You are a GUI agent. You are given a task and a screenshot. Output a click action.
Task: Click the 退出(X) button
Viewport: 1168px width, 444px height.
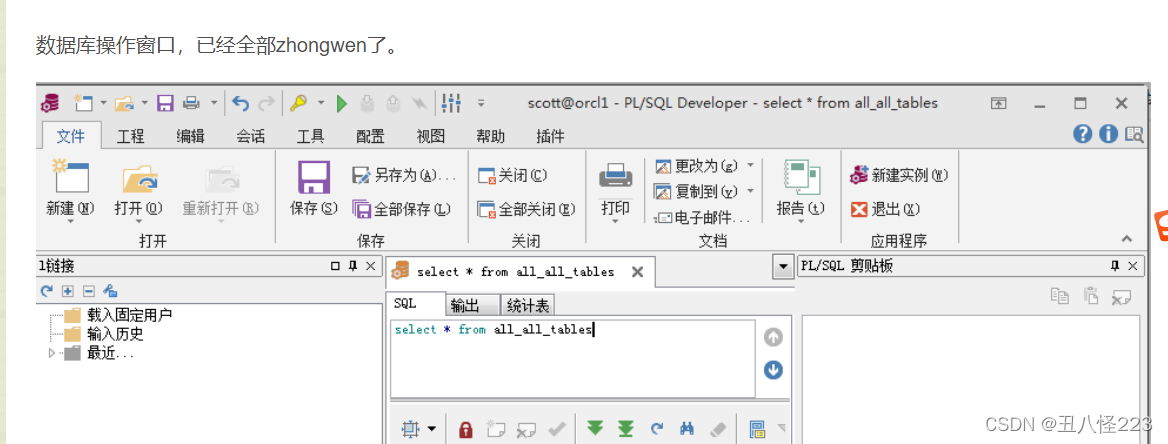click(x=886, y=209)
